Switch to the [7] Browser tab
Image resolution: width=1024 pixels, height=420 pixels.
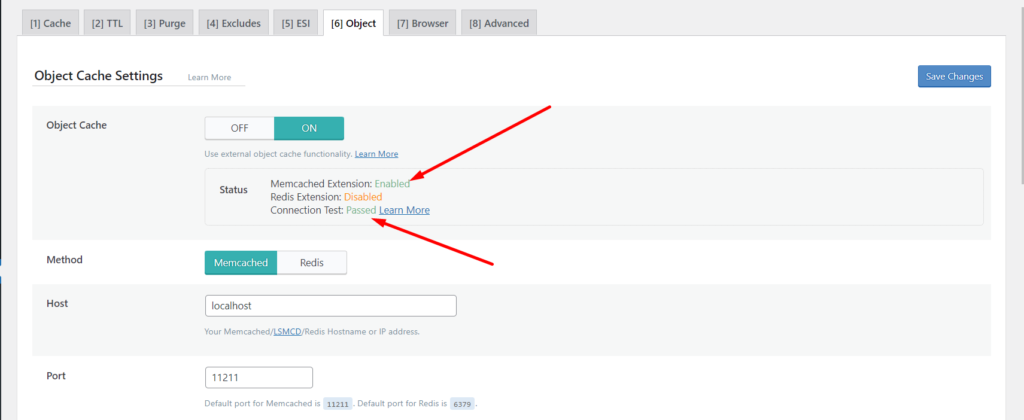coord(423,23)
